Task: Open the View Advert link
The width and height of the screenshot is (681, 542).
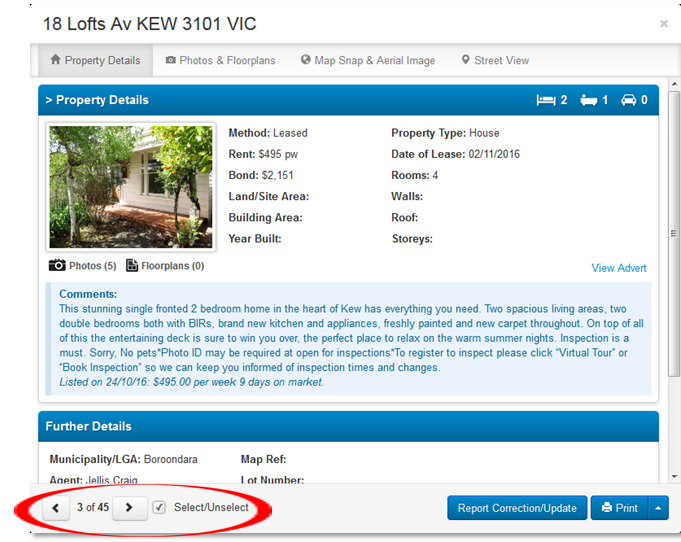Action: click(x=619, y=268)
